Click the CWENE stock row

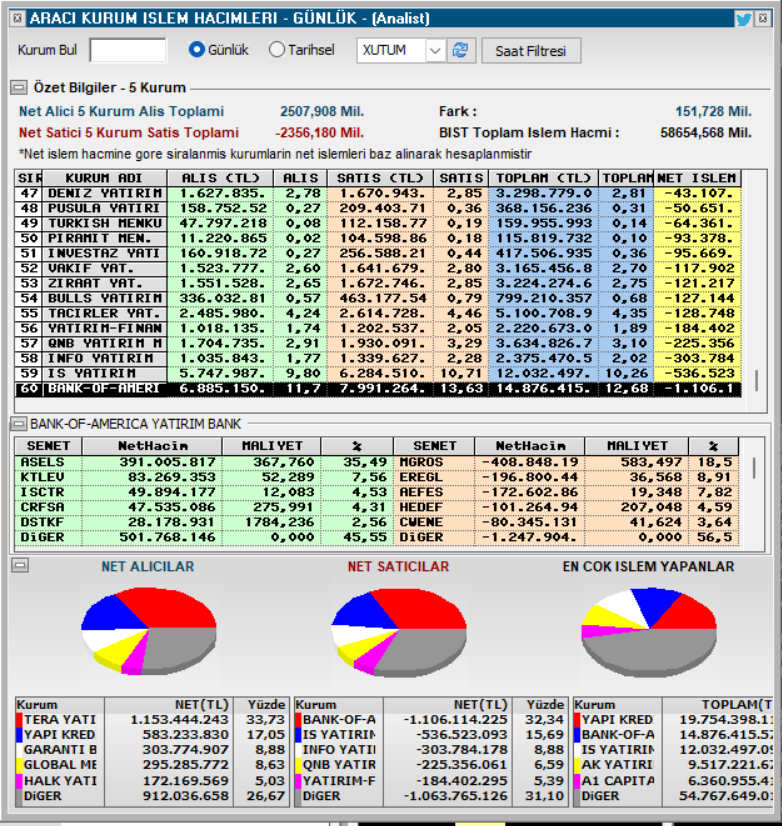(x=566, y=523)
